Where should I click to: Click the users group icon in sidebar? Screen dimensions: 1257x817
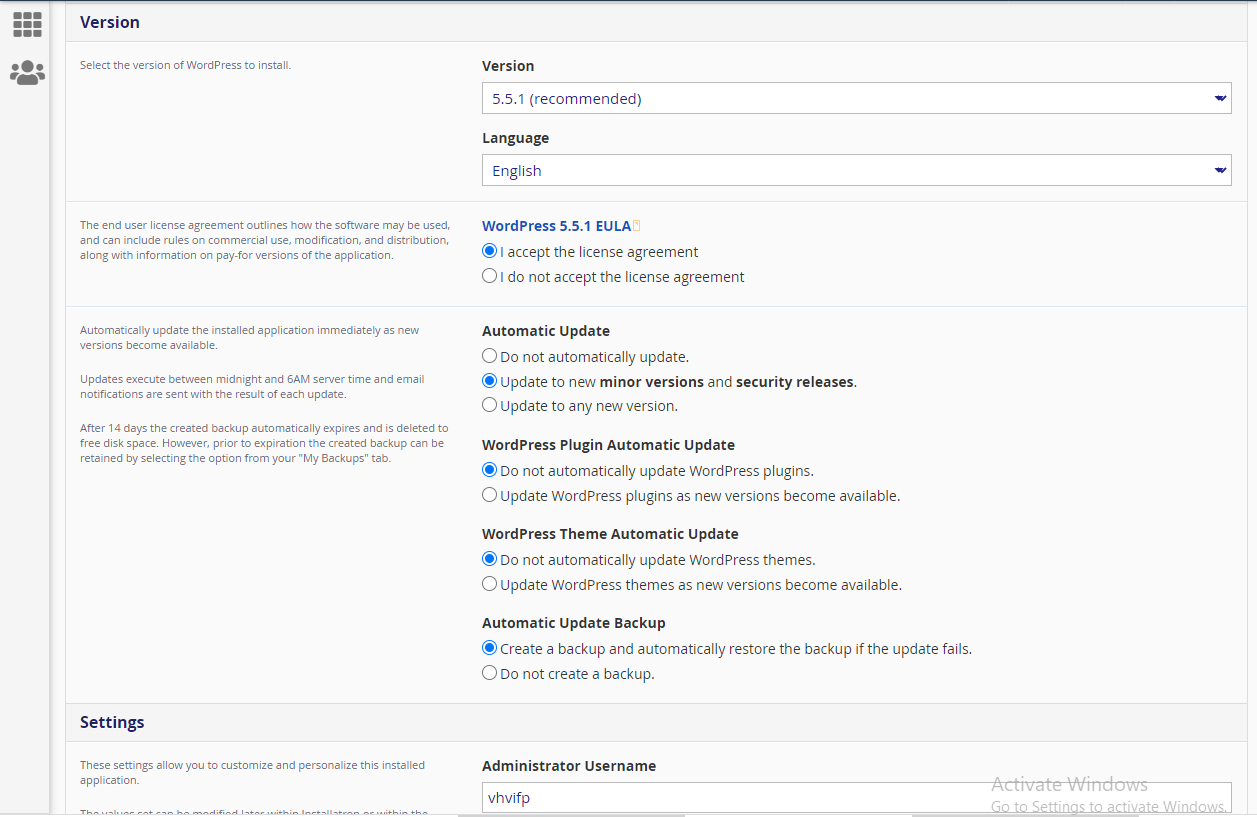[27, 73]
